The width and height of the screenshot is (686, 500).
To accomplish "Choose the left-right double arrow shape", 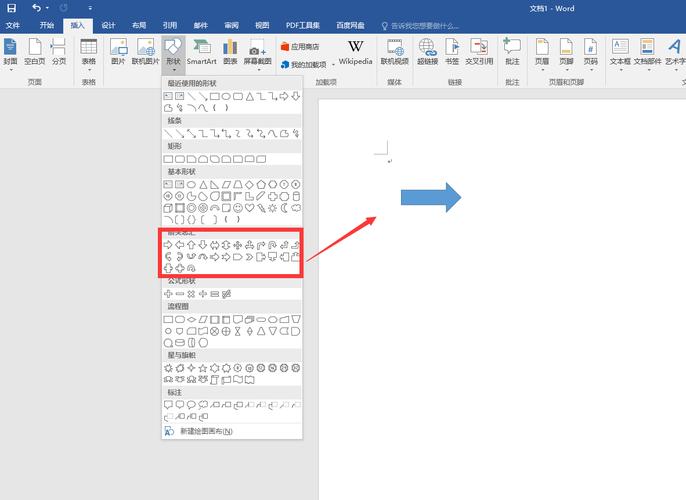I will click(214, 245).
